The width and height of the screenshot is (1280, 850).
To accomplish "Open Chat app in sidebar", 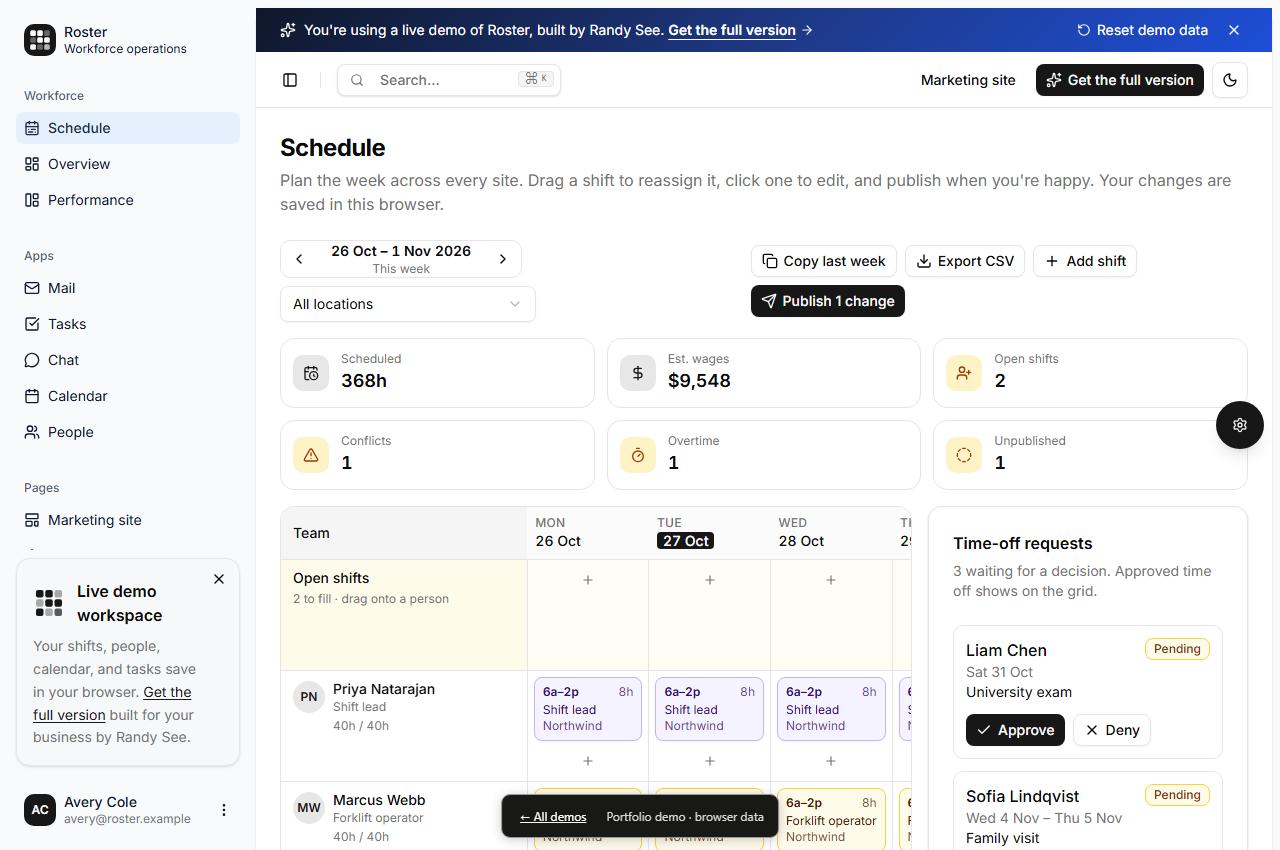I will [128, 360].
